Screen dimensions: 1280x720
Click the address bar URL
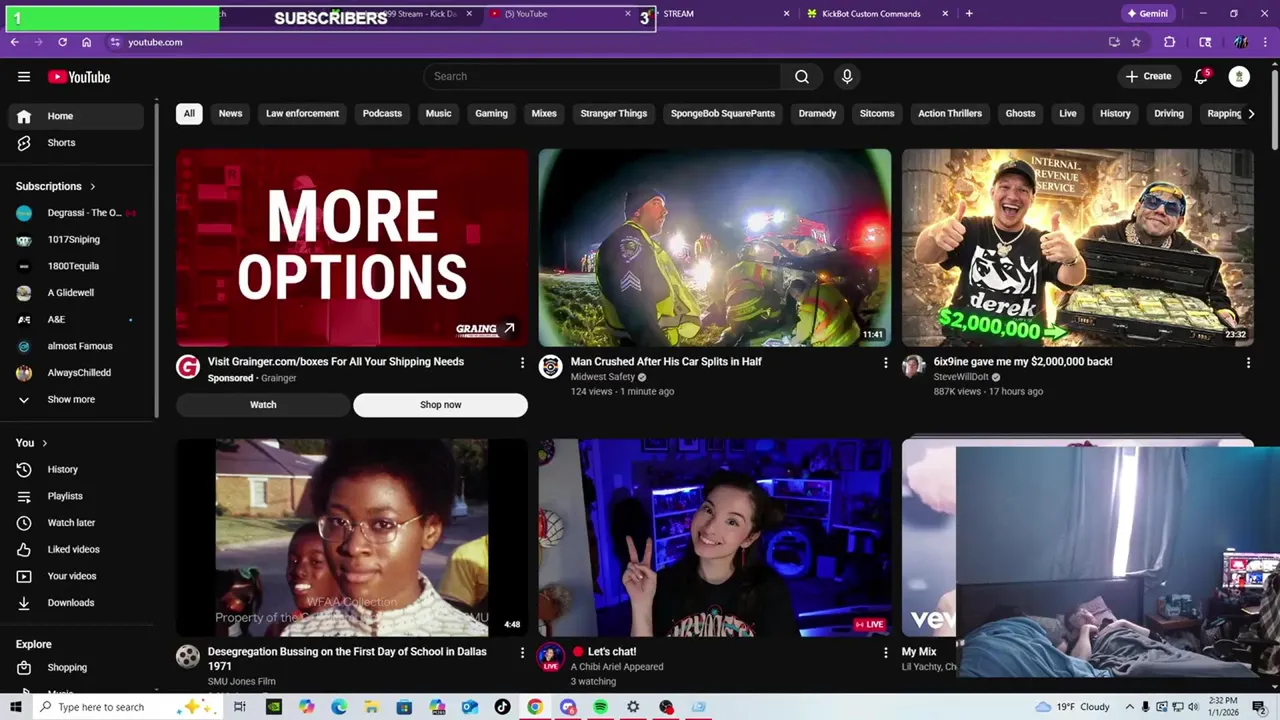point(155,42)
